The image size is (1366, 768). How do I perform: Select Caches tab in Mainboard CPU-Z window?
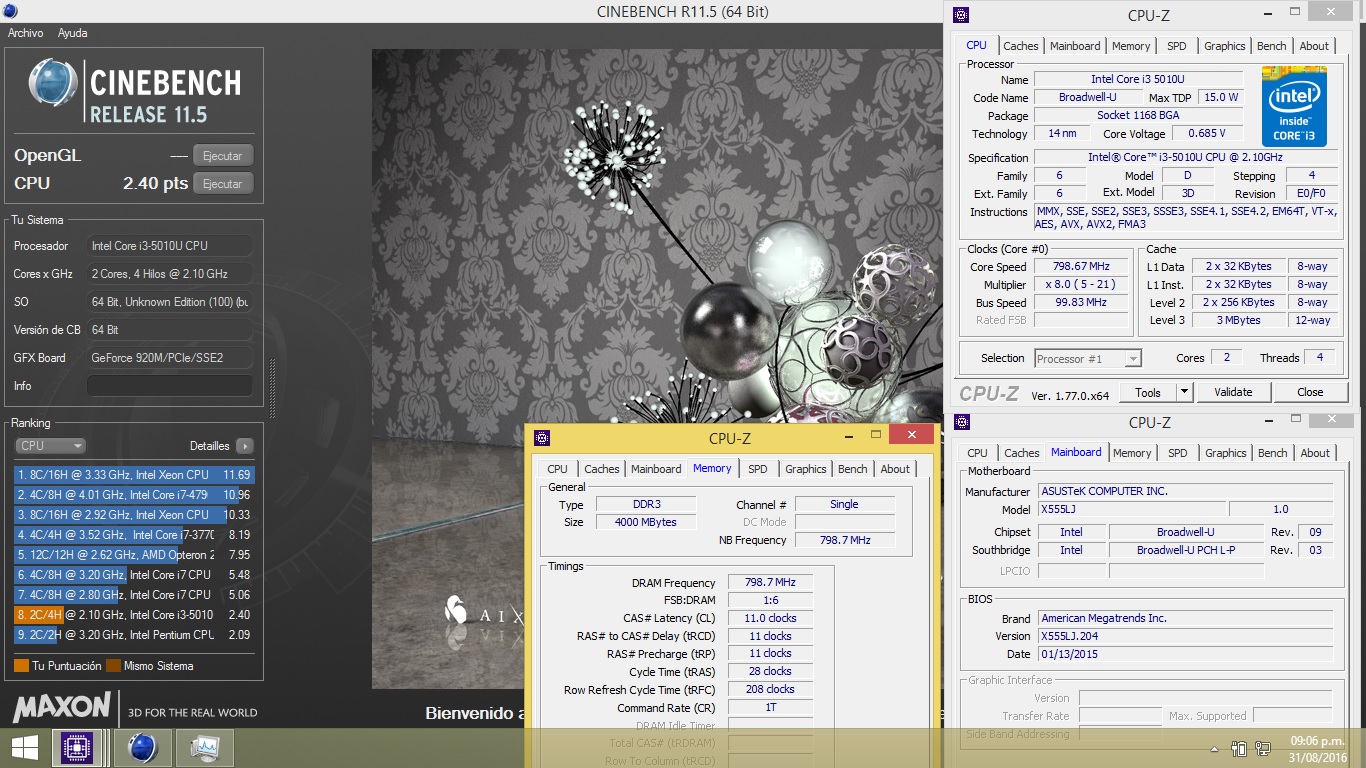[1022, 453]
